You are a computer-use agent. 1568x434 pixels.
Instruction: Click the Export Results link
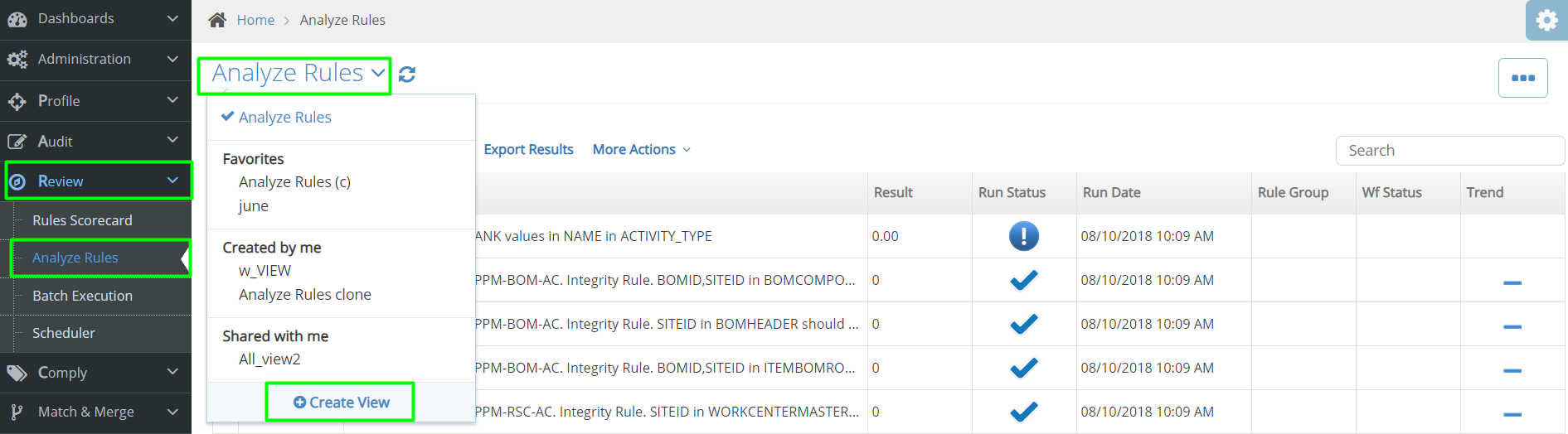(528, 150)
